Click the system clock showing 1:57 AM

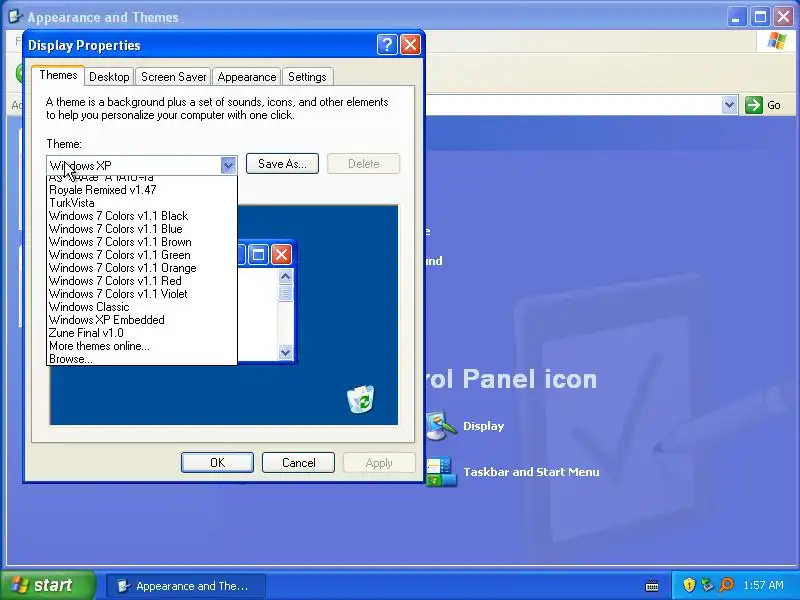[763, 585]
